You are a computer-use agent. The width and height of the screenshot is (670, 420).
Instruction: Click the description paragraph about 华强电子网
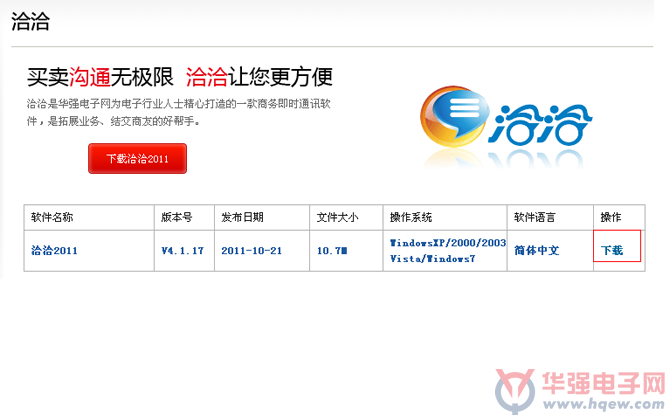click(179, 112)
